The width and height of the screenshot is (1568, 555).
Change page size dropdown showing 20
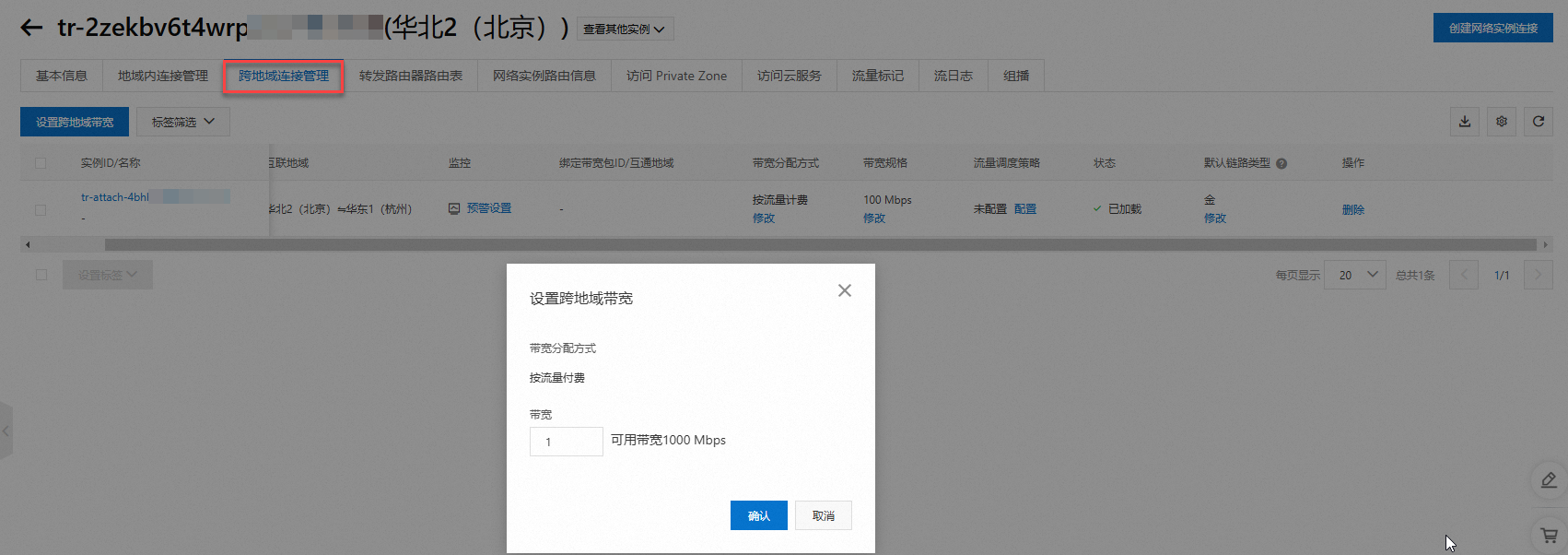click(1355, 275)
